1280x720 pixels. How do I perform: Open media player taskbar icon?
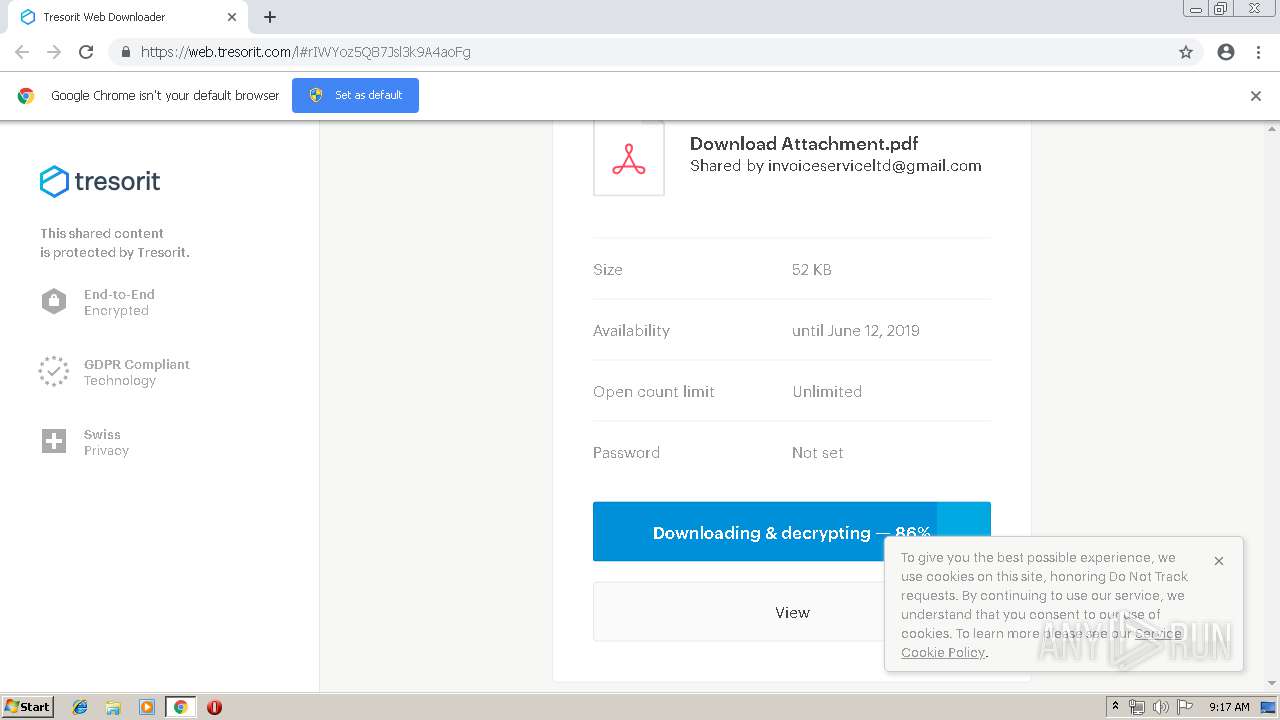point(147,707)
